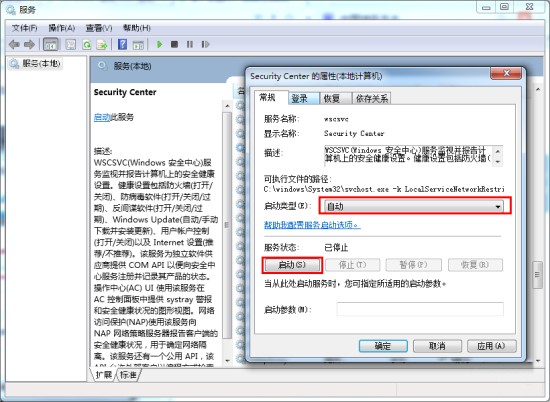Switch to the 常规 tab

pos(267,98)
